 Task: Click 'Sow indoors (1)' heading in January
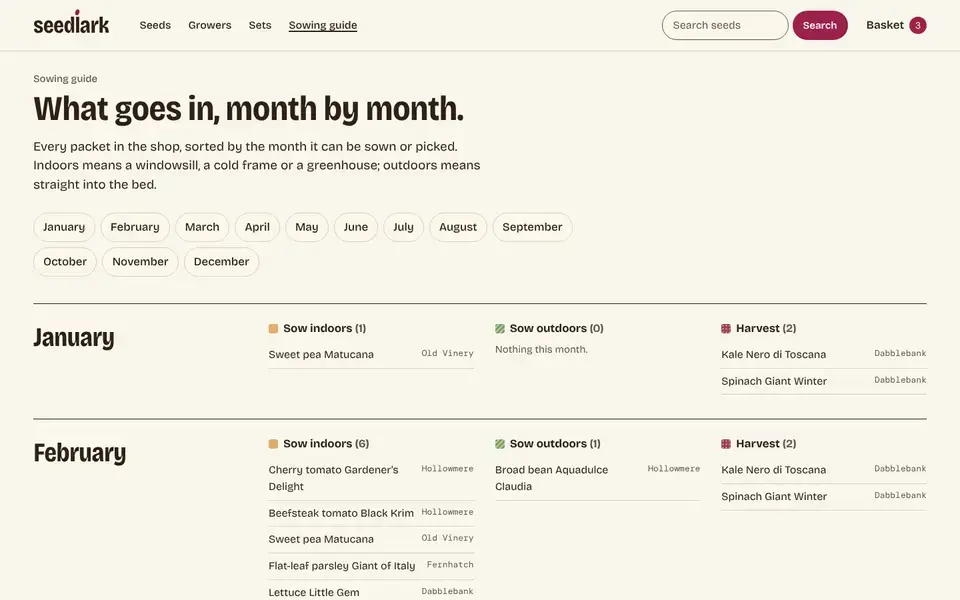point(324,329)
